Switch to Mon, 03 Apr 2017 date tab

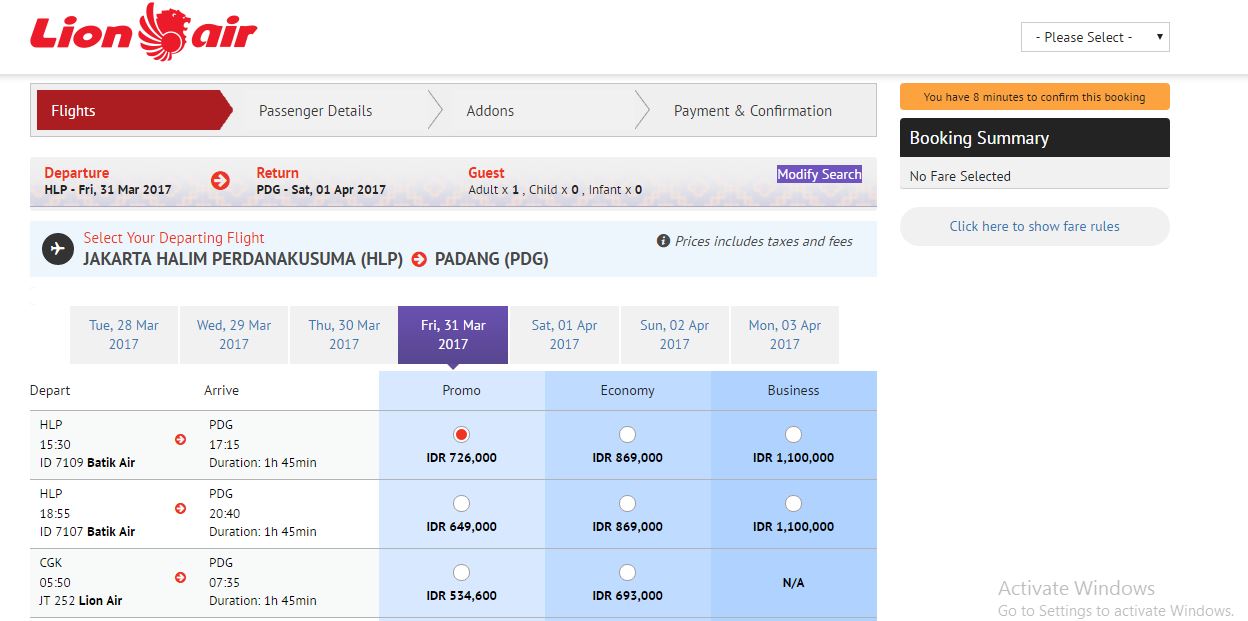tap(784, 335)
